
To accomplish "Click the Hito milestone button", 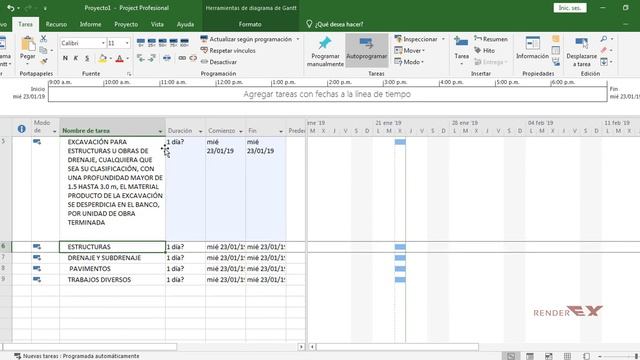I will click(x=484, y=50).
